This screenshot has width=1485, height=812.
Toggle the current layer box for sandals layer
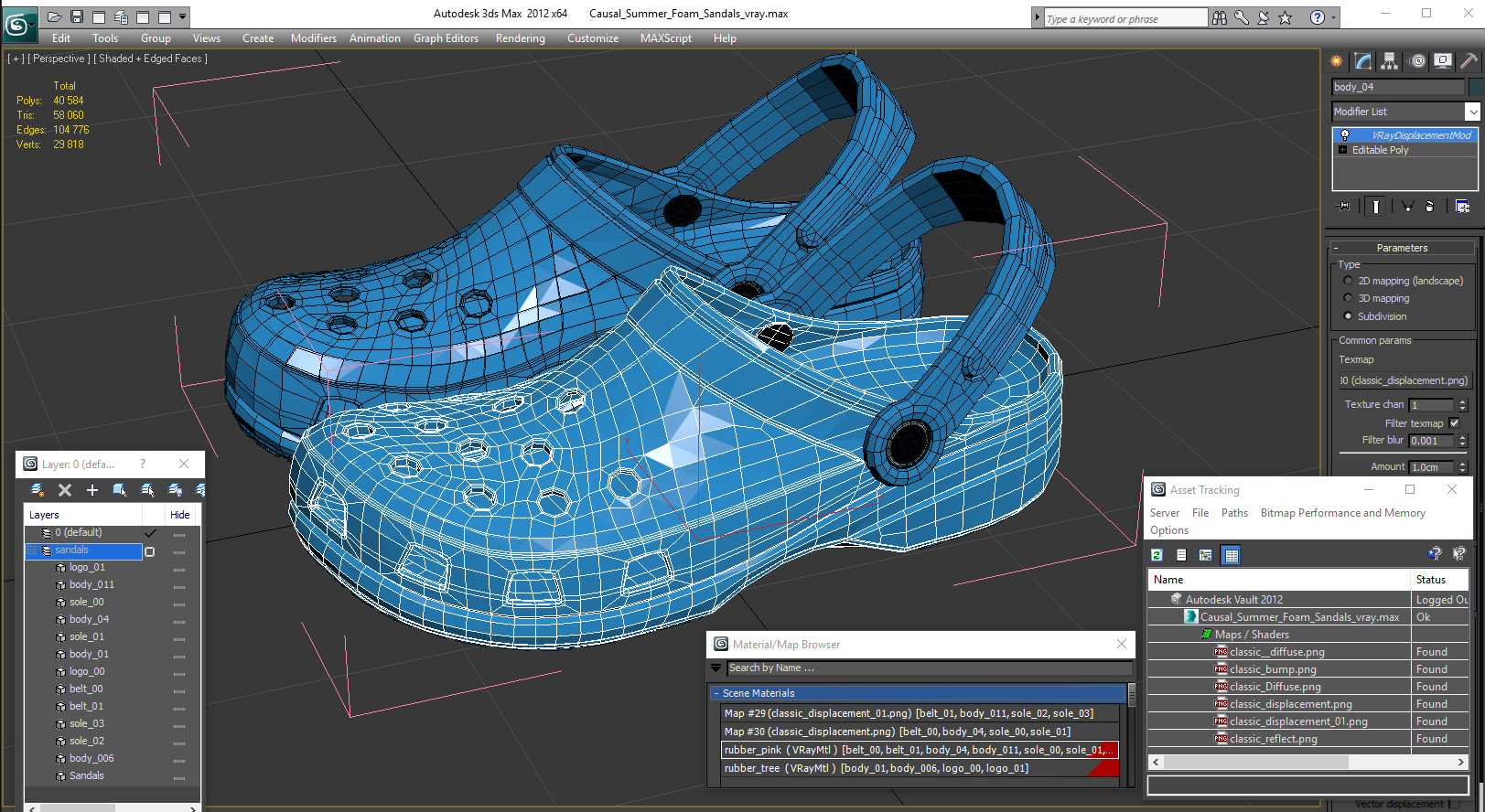150,551
